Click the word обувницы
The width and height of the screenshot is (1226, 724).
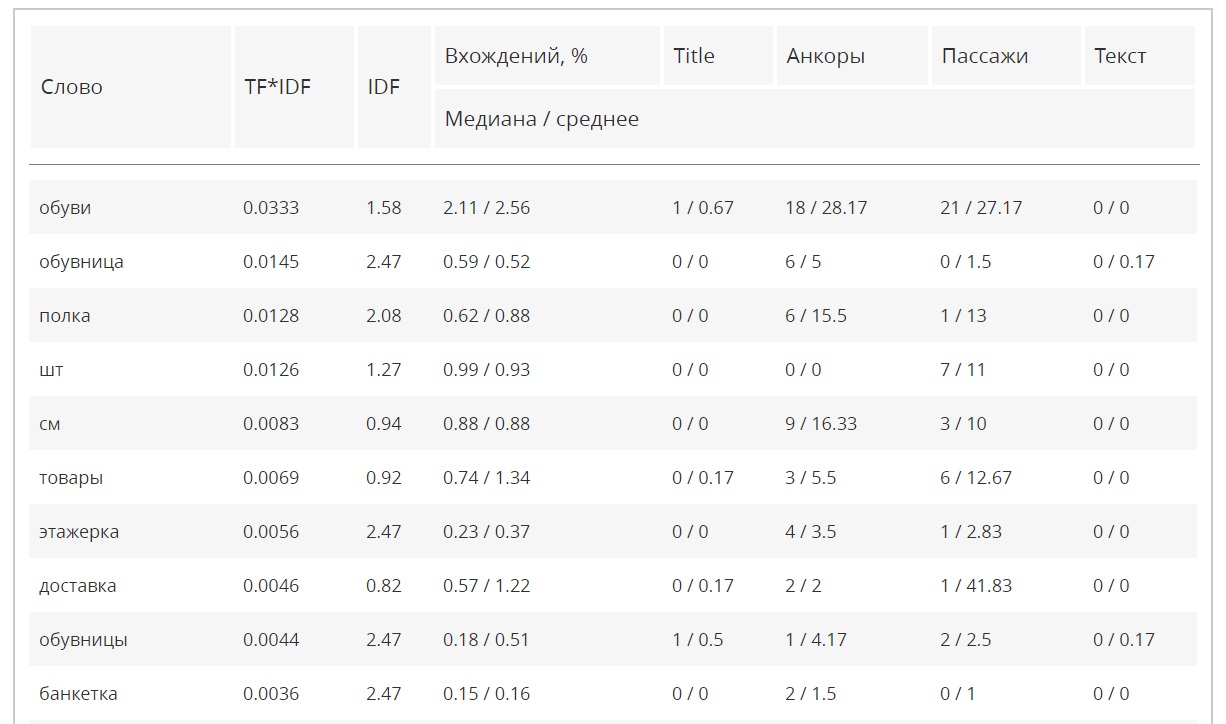point(83,640)
